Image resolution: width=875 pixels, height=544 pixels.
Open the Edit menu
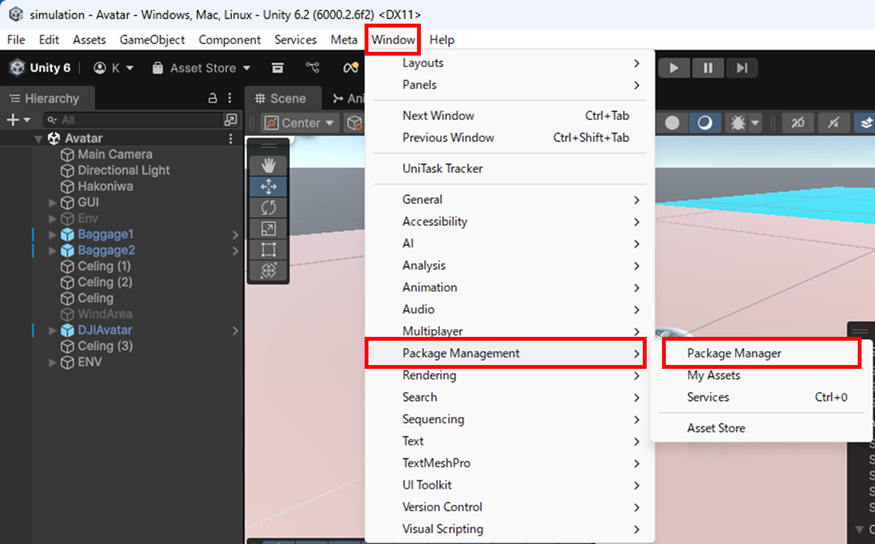[49, 40]
